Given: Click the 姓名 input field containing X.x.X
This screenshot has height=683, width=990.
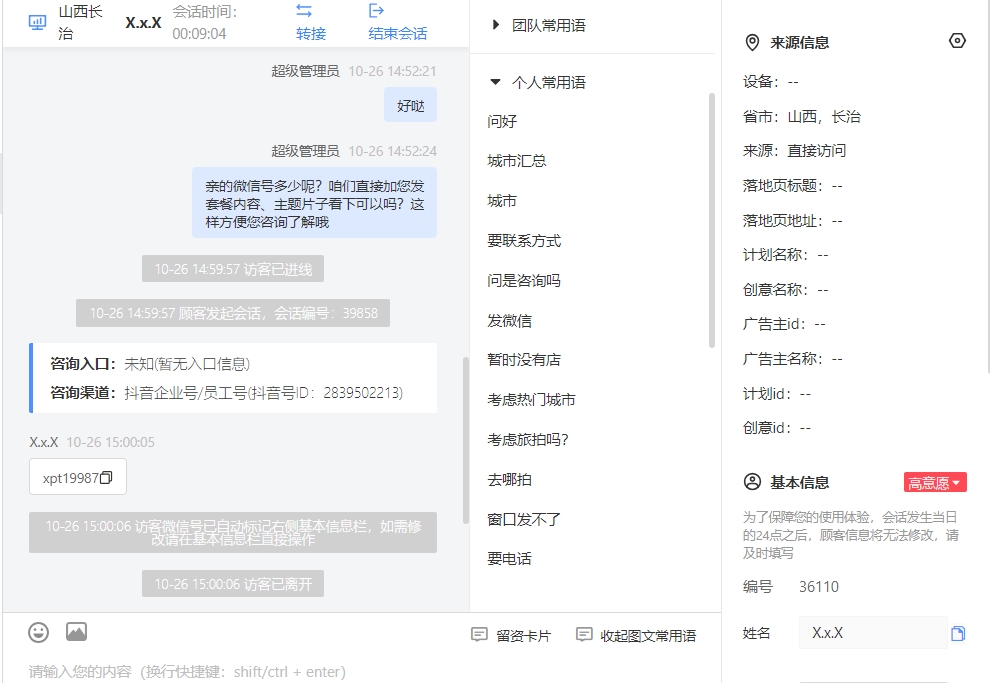Looking at the screenshot, I should 873,633.
